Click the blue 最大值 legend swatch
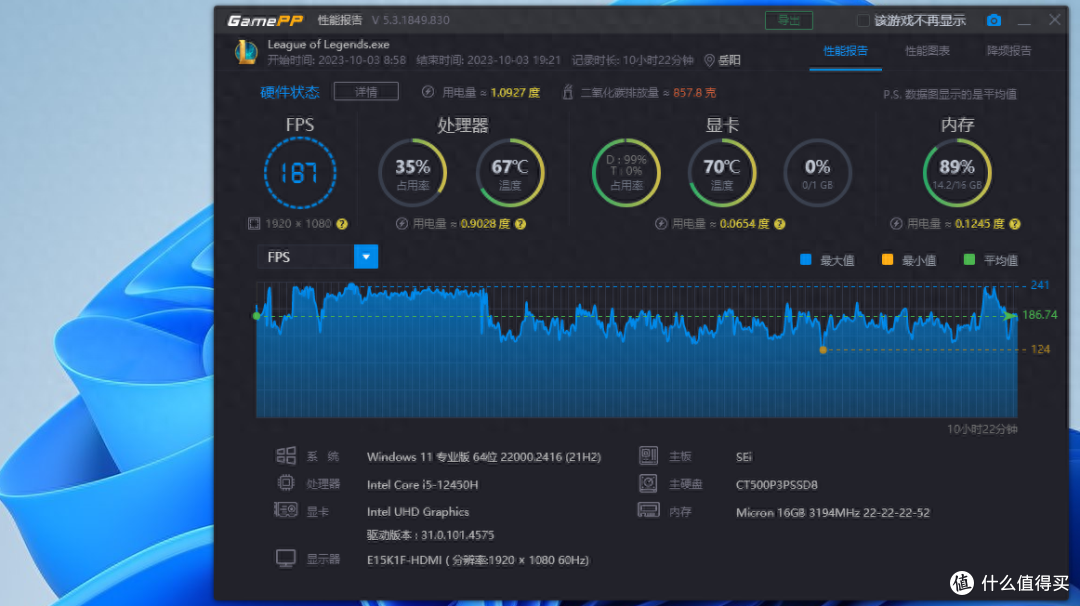This screenshot has height=606, width=1080. point(805,260)
